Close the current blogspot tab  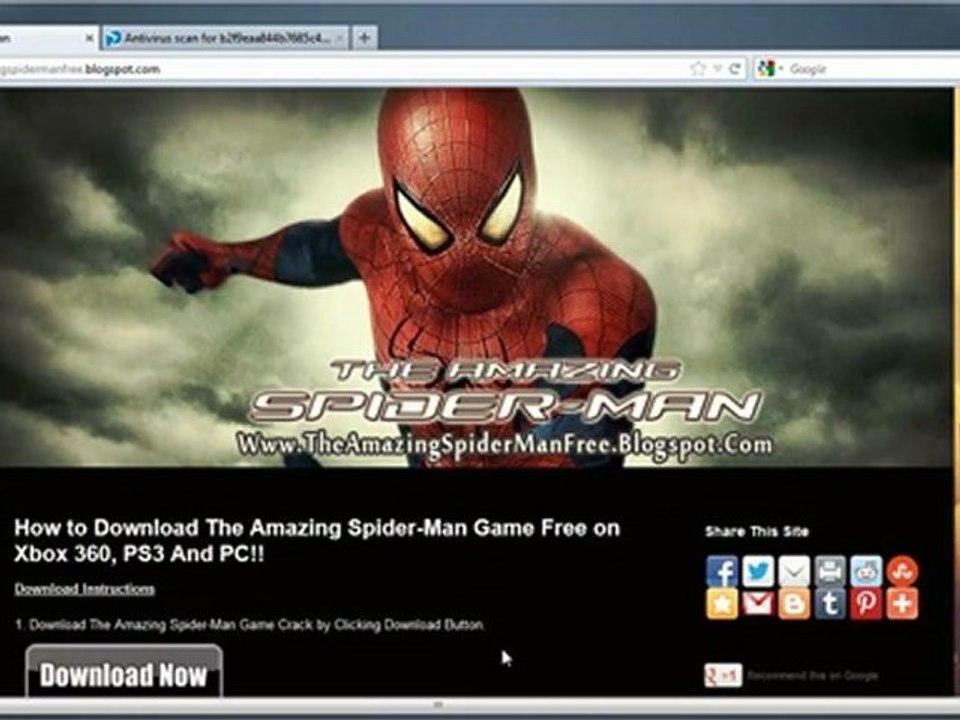point(89,38)
